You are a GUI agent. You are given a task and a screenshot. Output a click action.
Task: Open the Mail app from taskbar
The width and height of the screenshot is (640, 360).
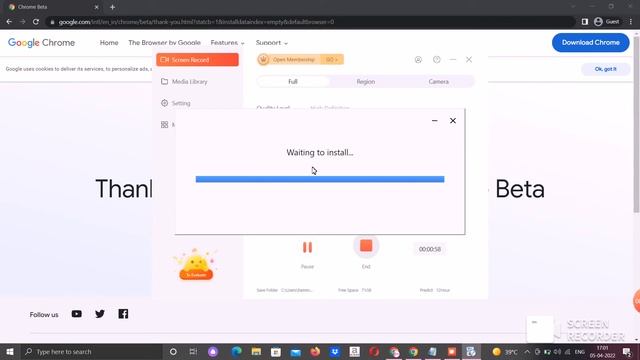click(296, 351)
